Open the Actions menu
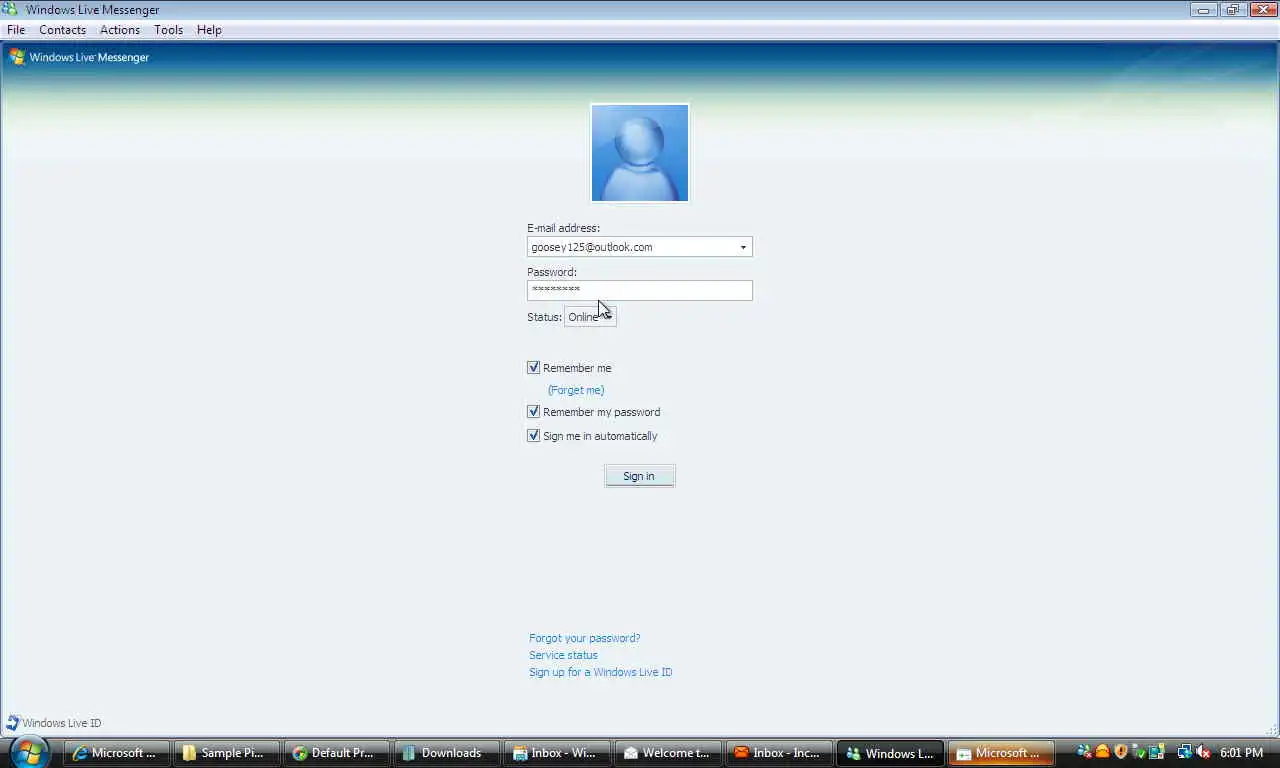This screenshot has width=1280, height=768. tap(120, 30)
